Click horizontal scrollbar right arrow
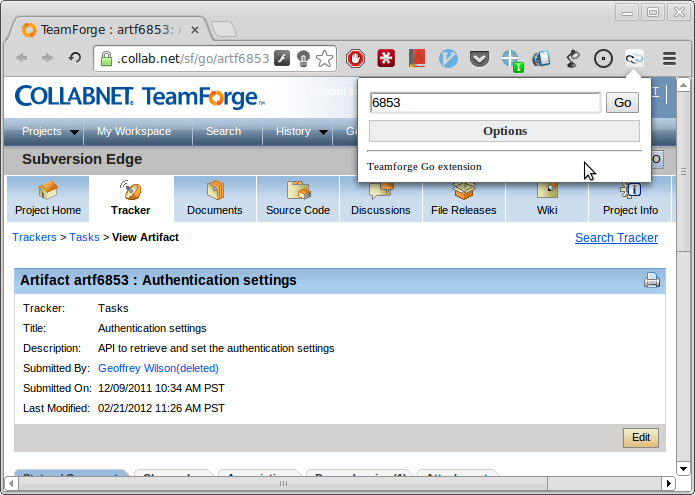 click(668, 483)
